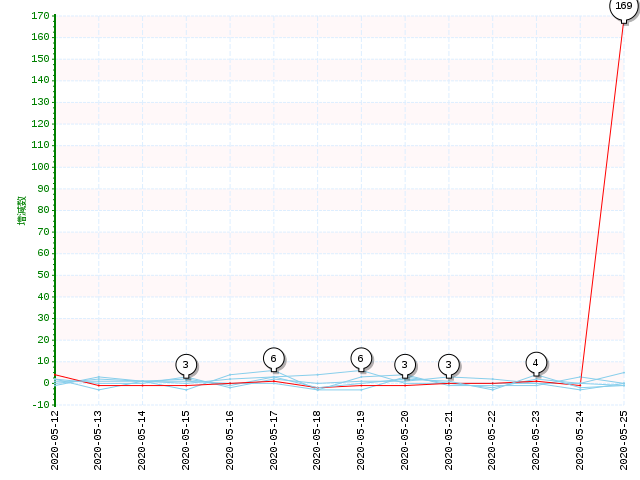
Task: Click the 140 y-axis tick label
Action: (x=40, y=80)
